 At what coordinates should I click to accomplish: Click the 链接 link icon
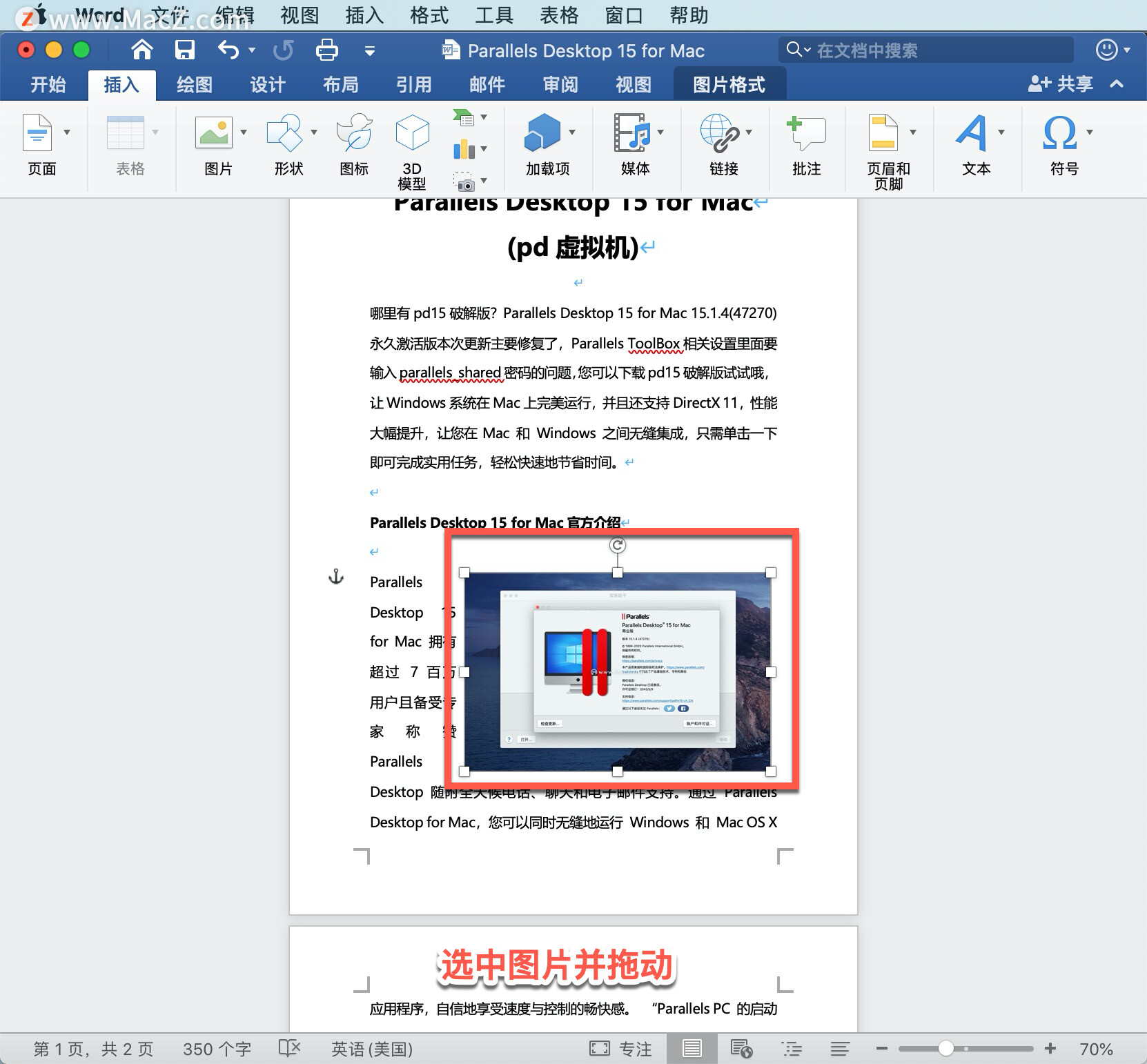(720, 132)
